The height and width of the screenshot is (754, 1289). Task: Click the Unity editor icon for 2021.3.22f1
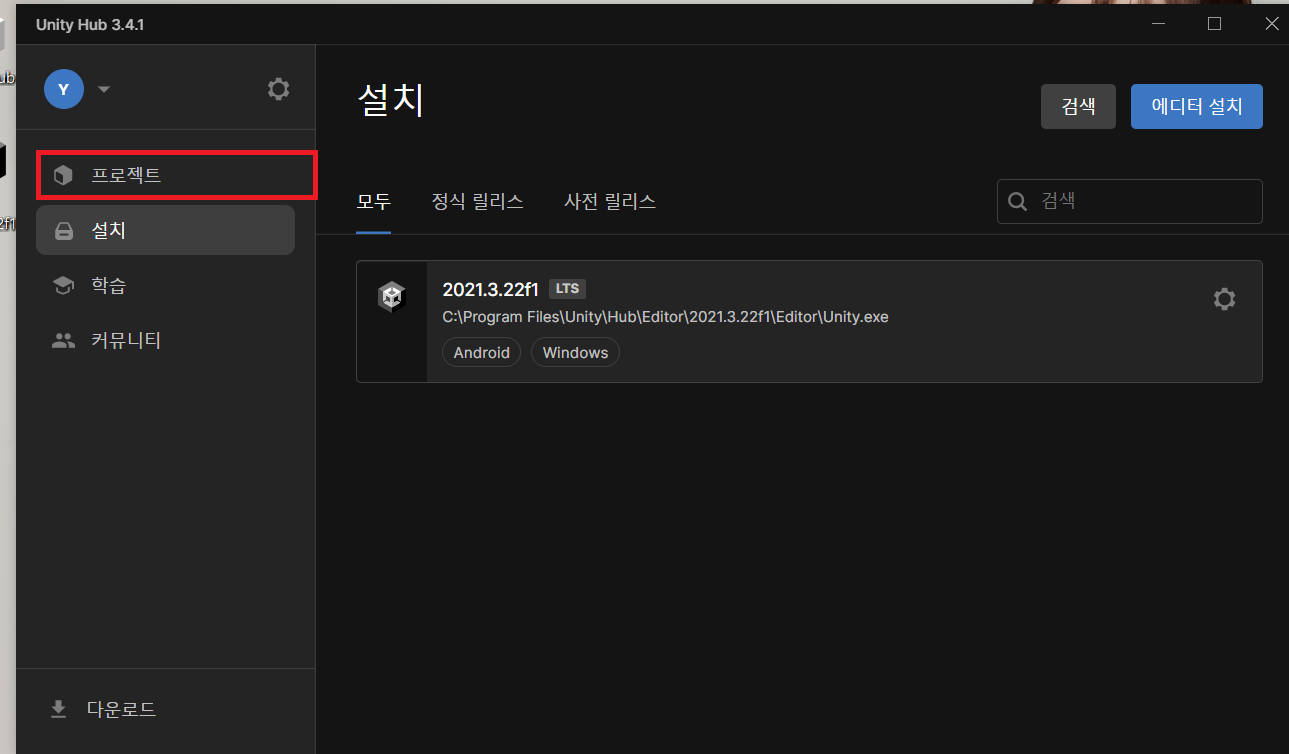391,297
